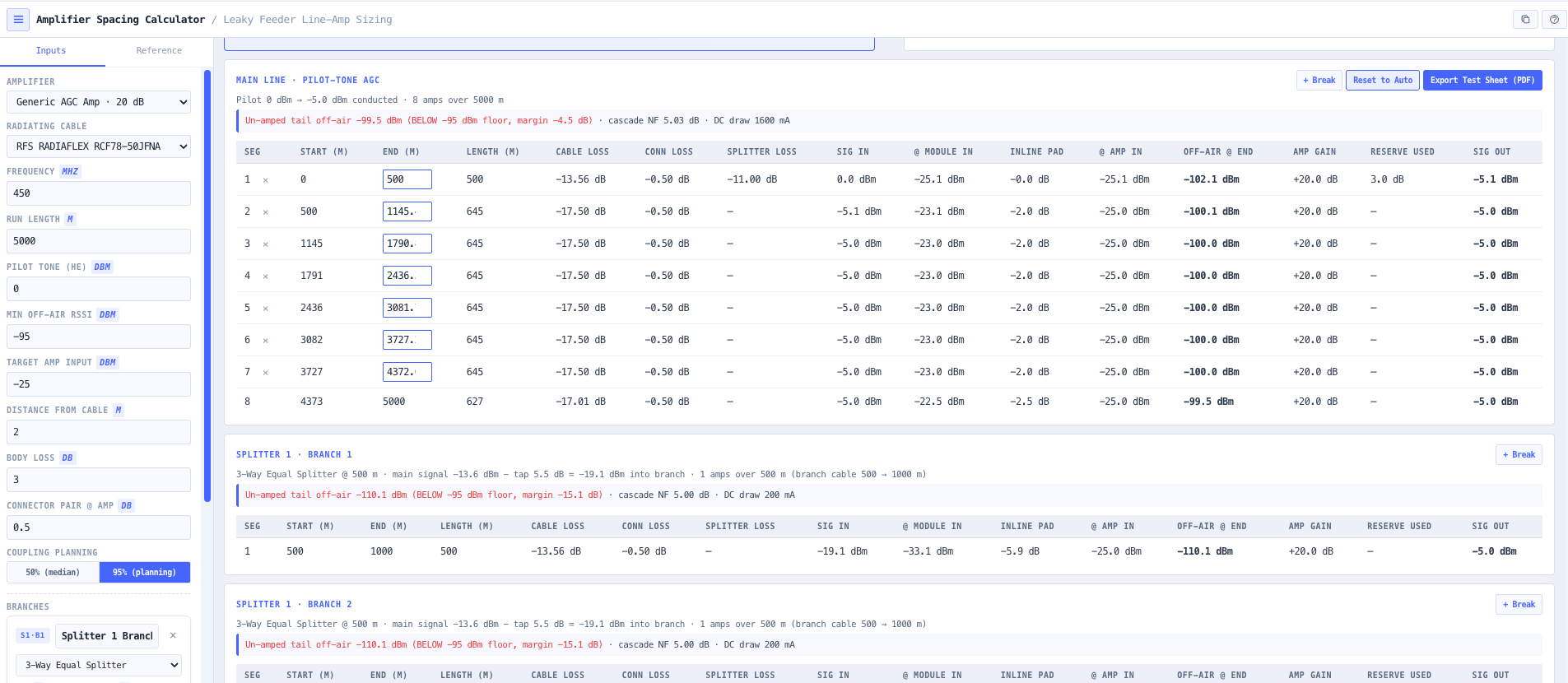Edit segment 4 end value 2436
The height and width of the screenshot is (683, 1568).
[x=407, y=276]
